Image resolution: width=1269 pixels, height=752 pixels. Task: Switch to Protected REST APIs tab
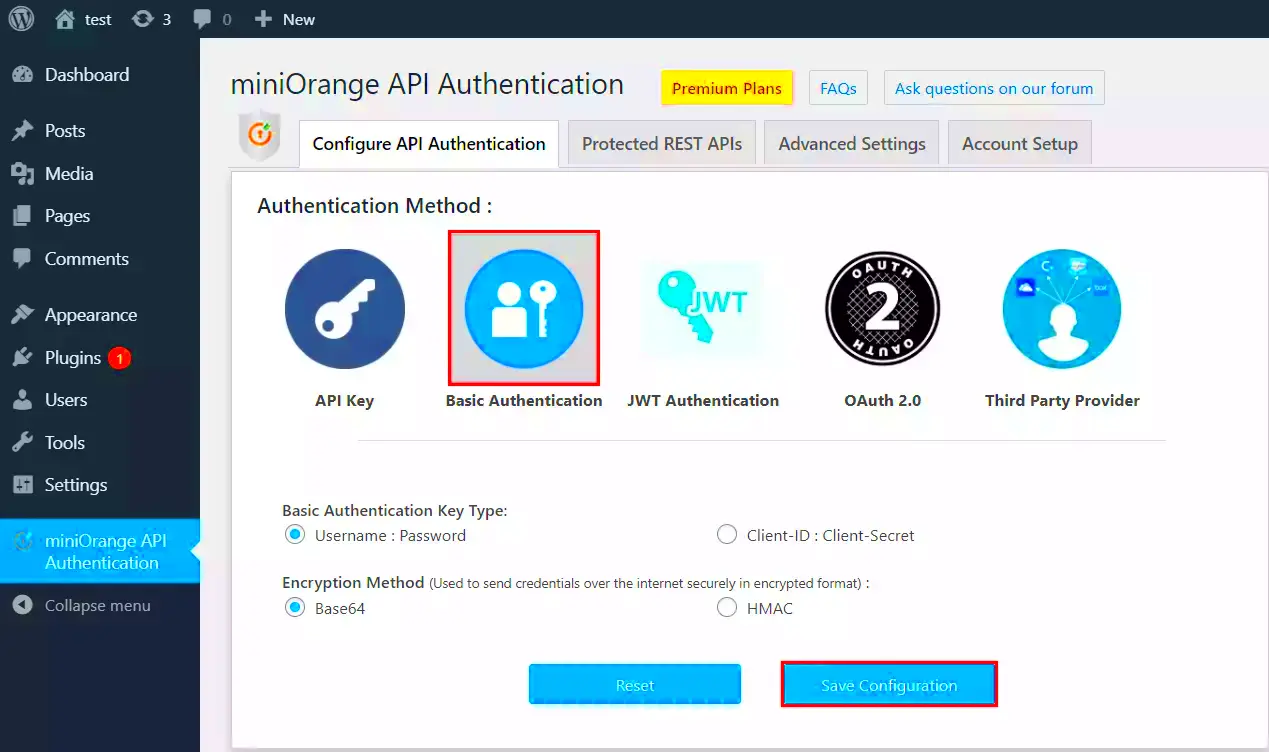pos(662,144)
